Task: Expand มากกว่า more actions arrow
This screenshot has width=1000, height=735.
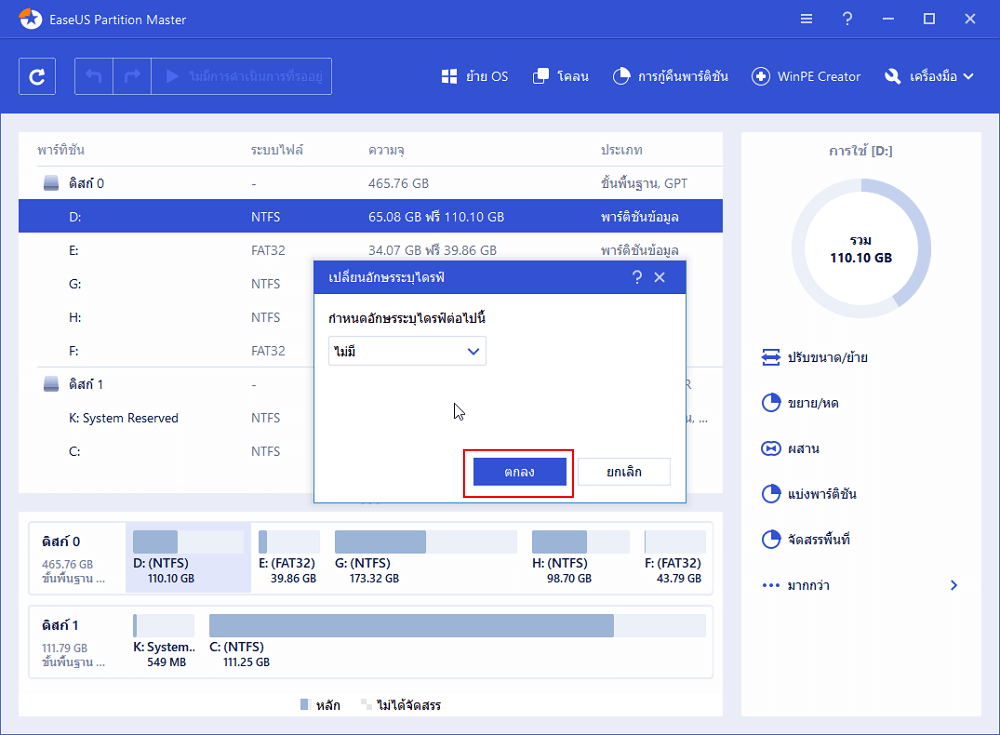Action: [x=953, y=585]
